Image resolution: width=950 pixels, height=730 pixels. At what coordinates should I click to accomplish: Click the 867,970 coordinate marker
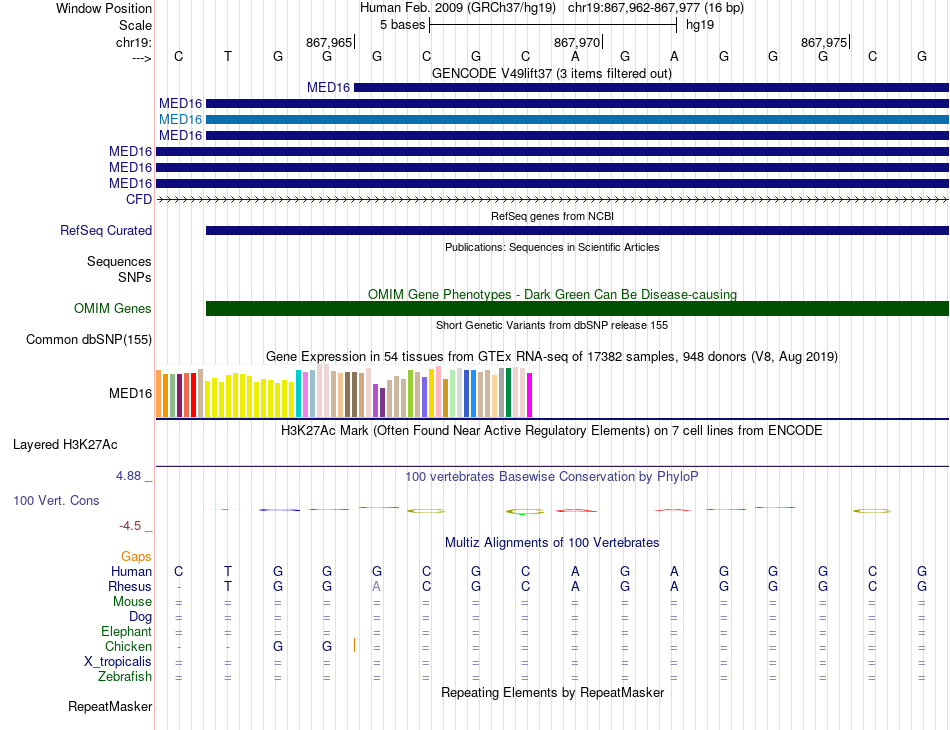click(x=577, y=42)
